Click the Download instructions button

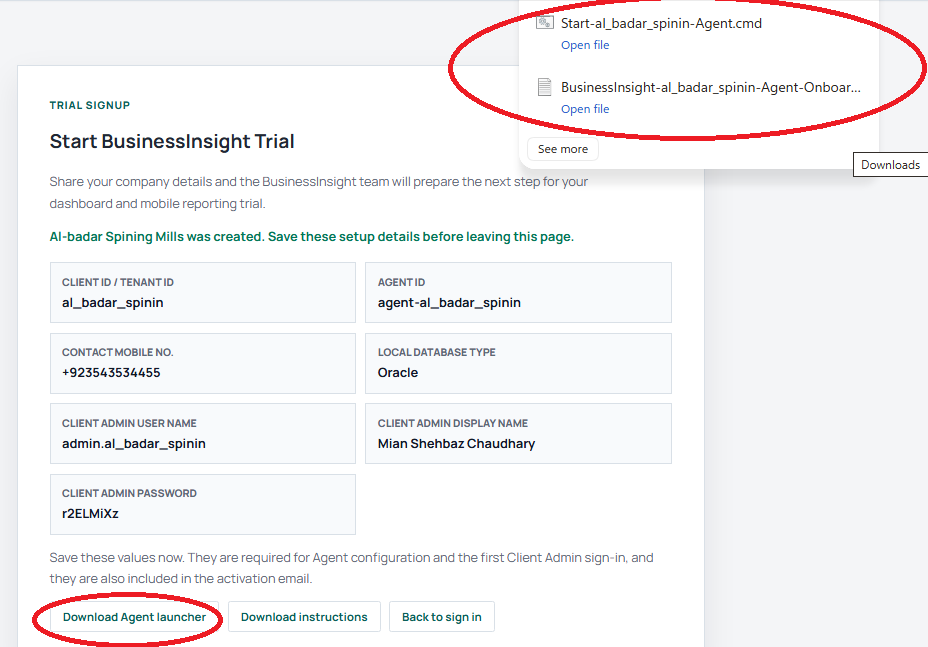coord(304,617)
